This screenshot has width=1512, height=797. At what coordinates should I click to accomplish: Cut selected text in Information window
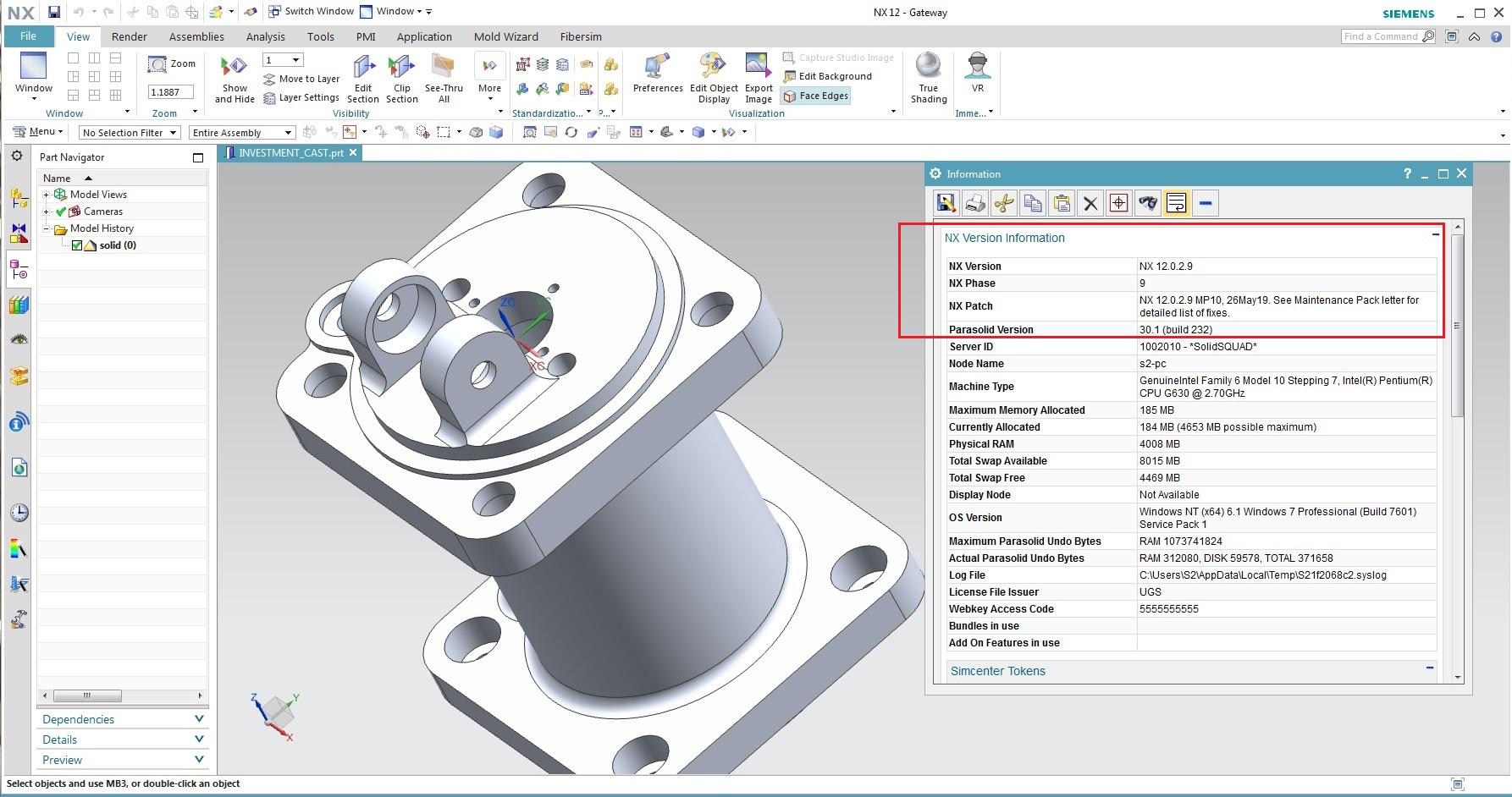coord(1004,203)
